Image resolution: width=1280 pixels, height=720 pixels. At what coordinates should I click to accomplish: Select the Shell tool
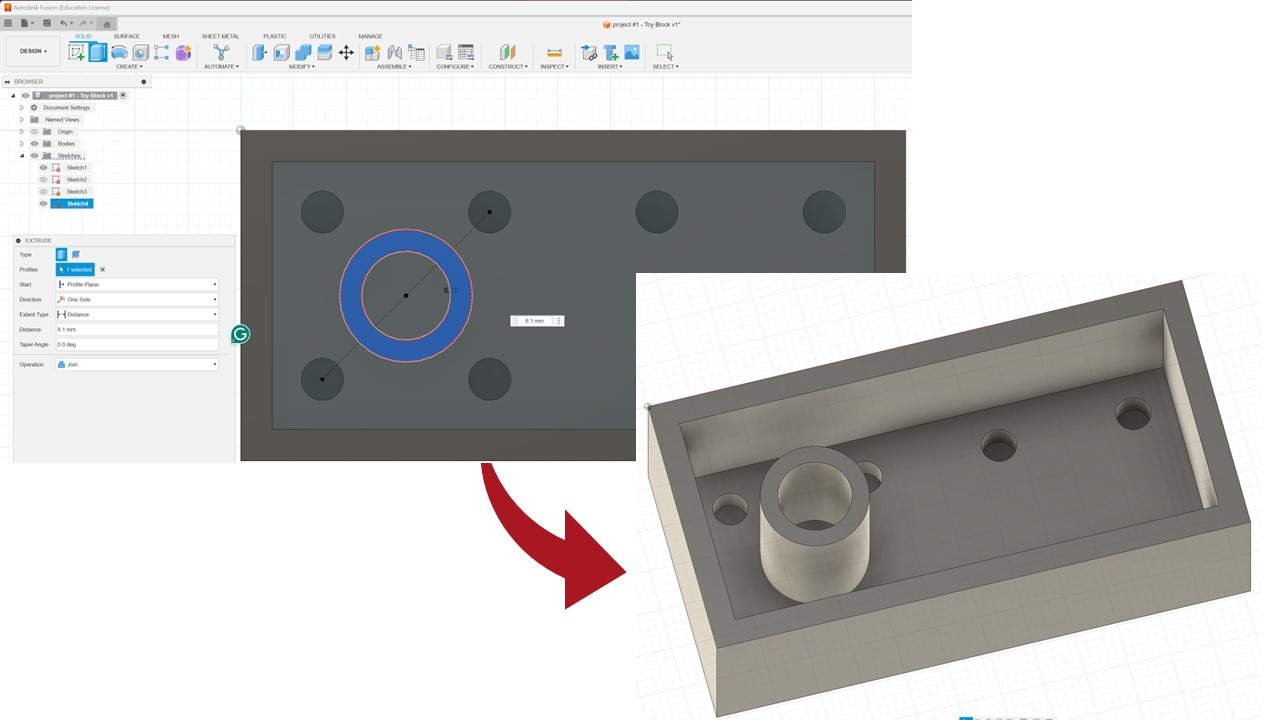282,53
